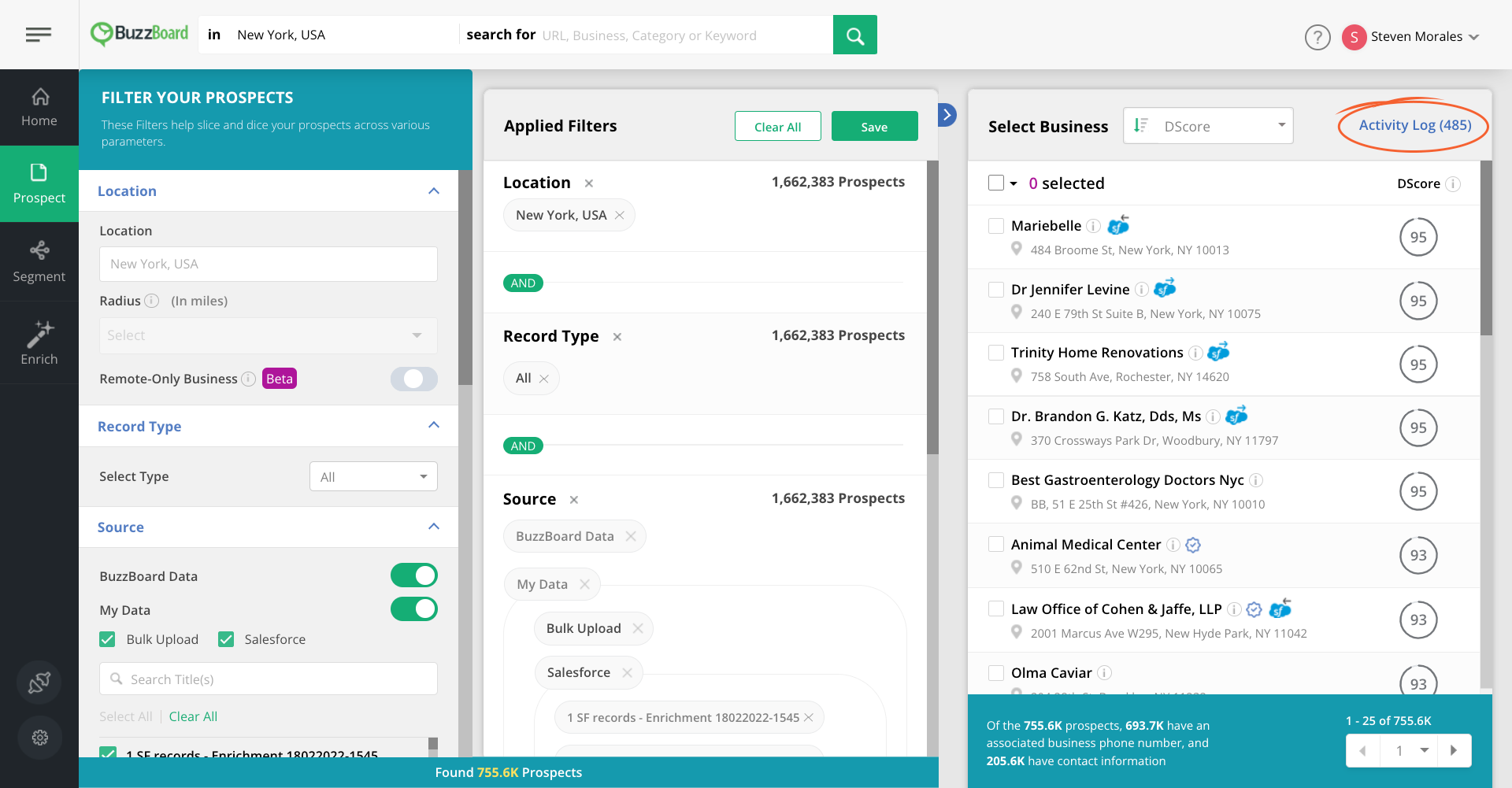Click verified badge next to Animal Medical Center
This screenshot has width=1512, height=788.
pos(1193,545)
